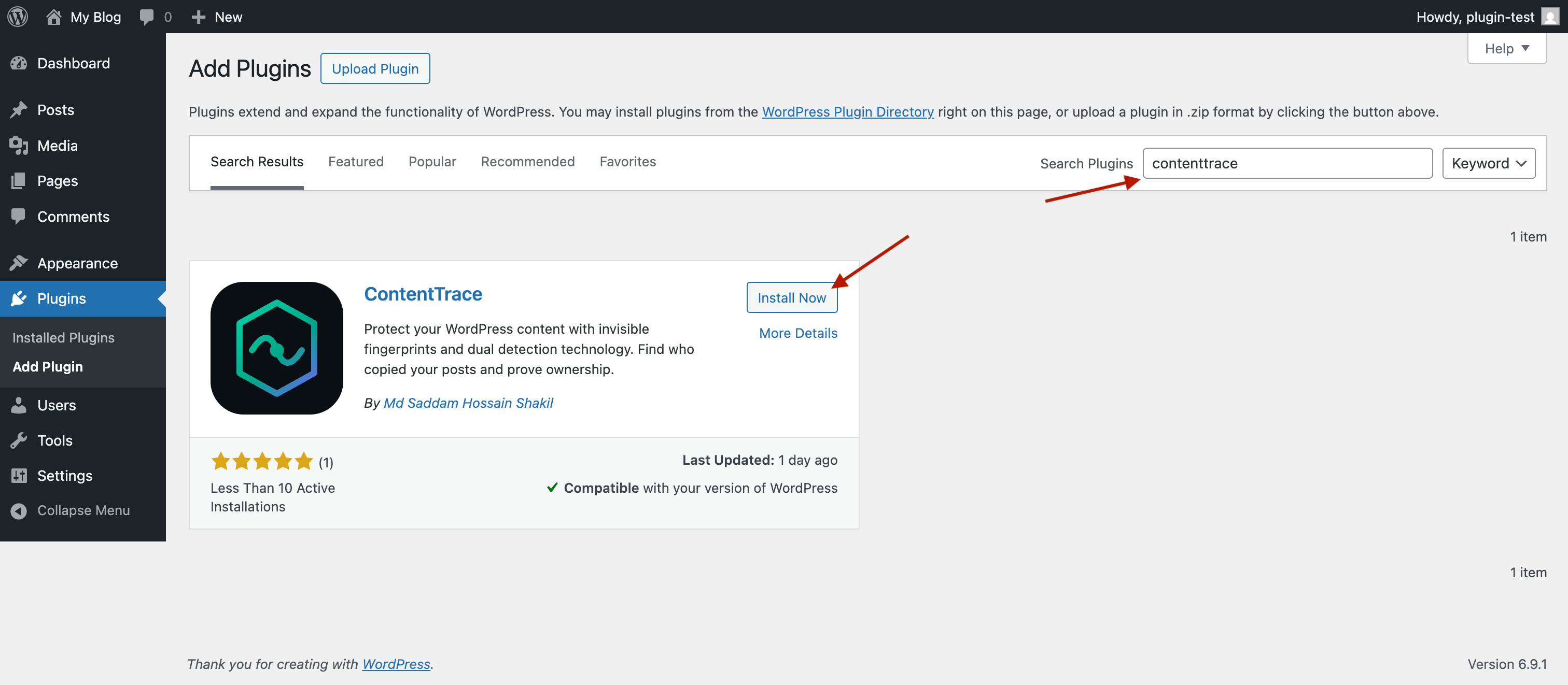Screen dimensions: 1568x685
Task: Click the ContentTrace plugin logo thumbnail
Action: pyautogui.click(x=276, y=348)
